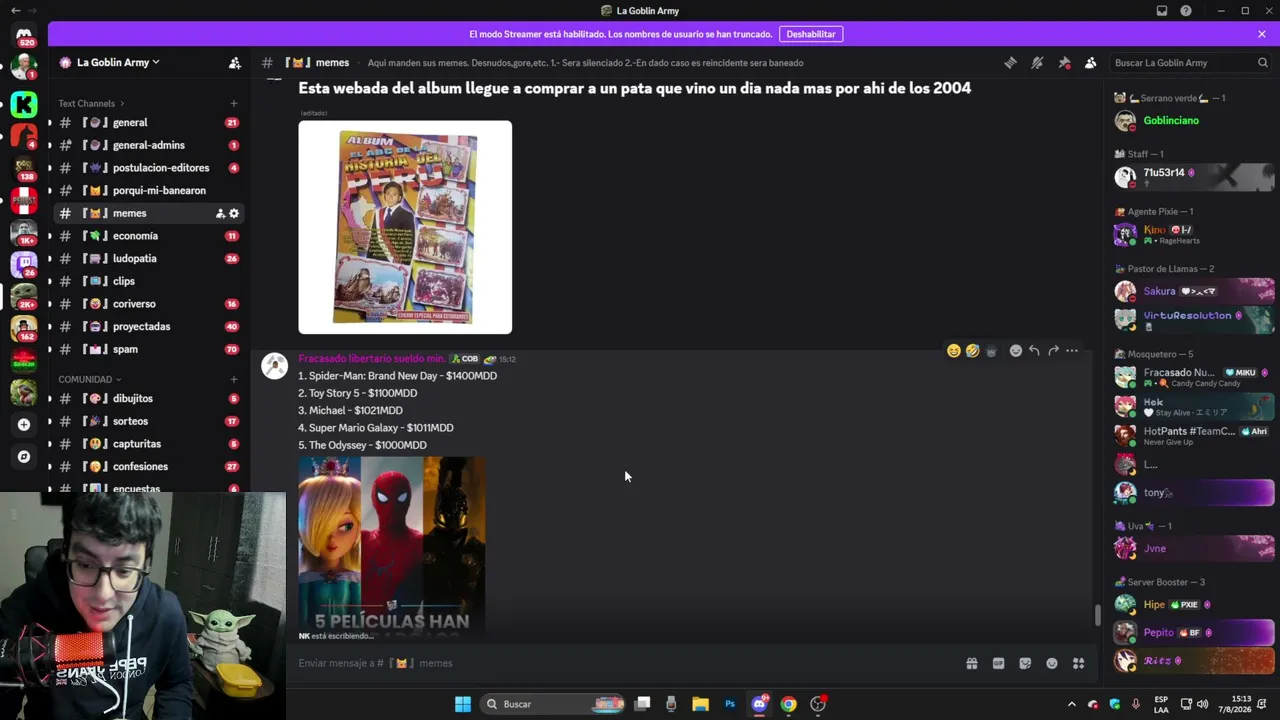Add a channel to Text Channels with the plus
The image size is (1280, 720).
click(234, 103)
